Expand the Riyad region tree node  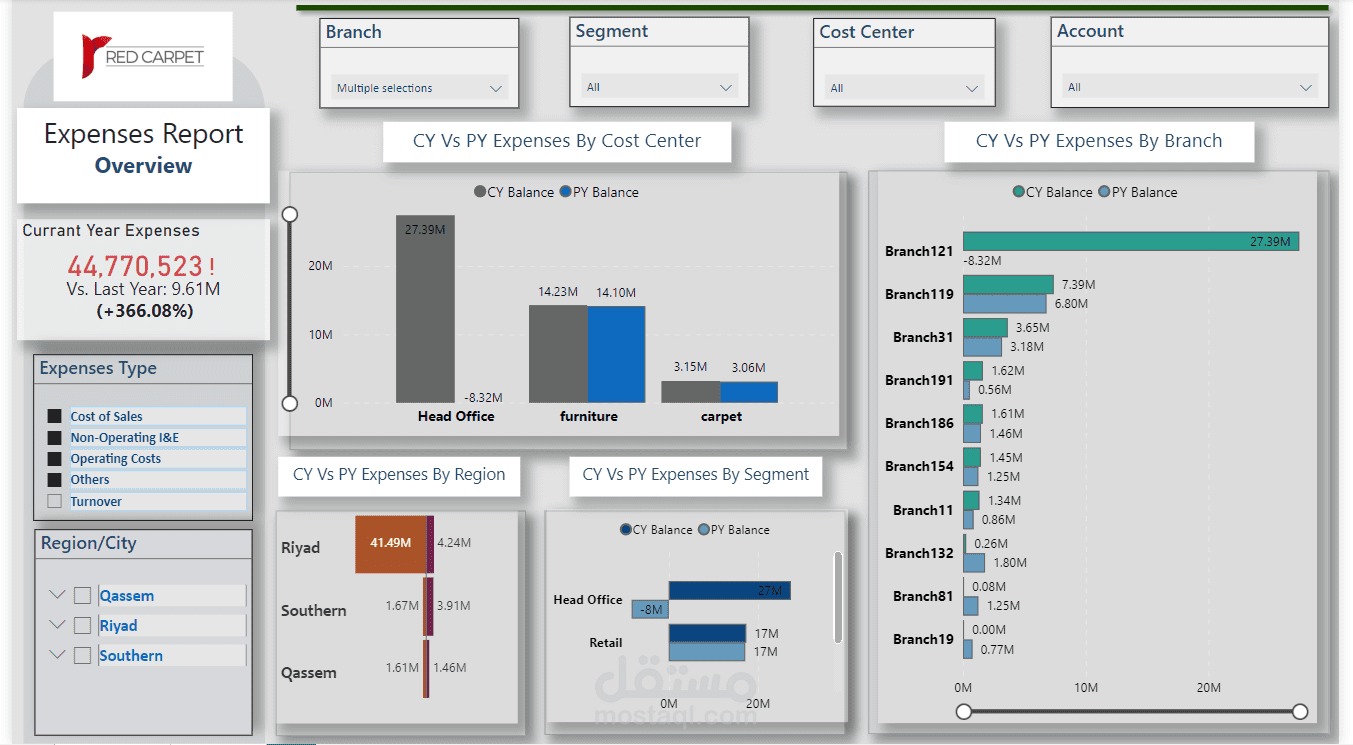pos(56,625)
